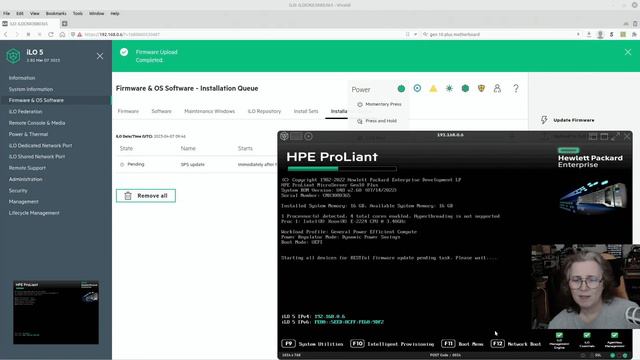Image resolution: width=640 pixels, height=360 pixels.
Task: Open iLO Federation in the sidebar
Action: (25, 111)
